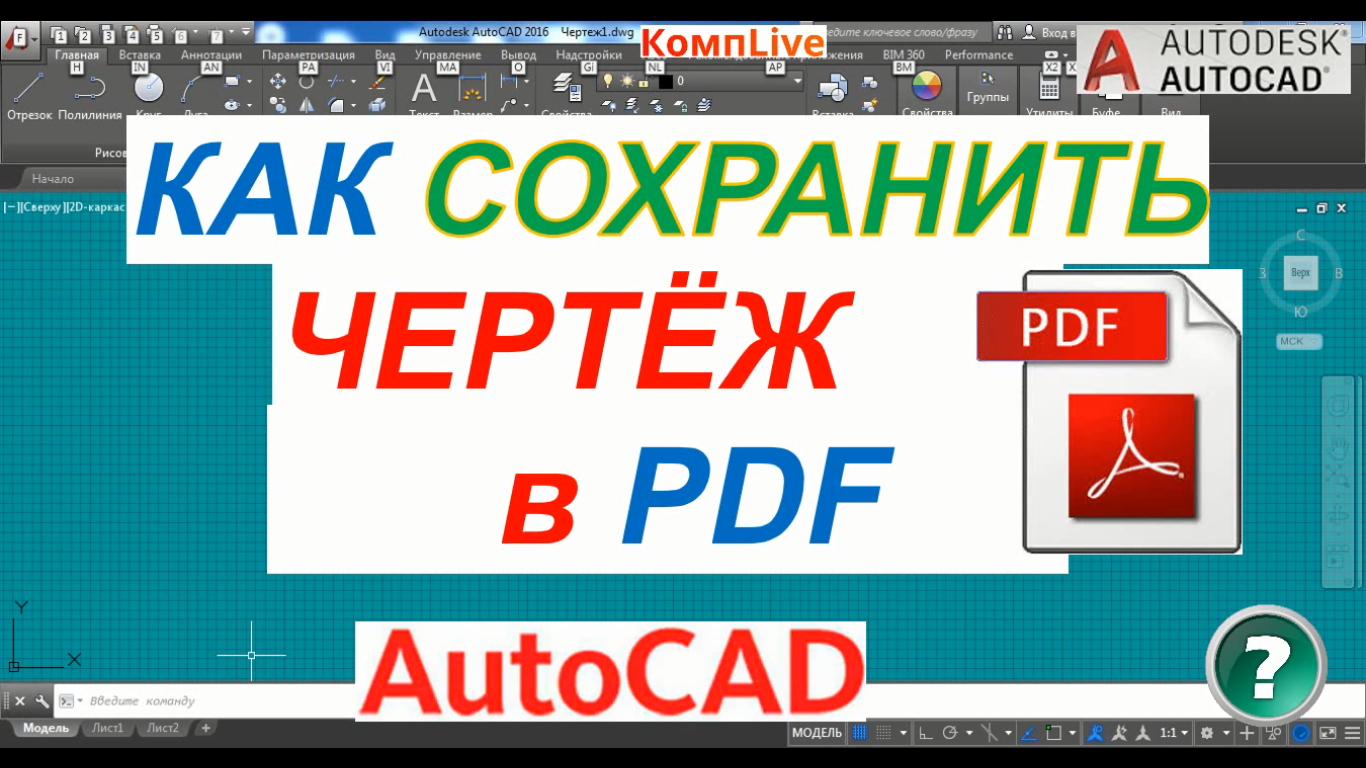Toggle the layer lock padlock icon
This screenshot has height=768, width=1366.
645,80
